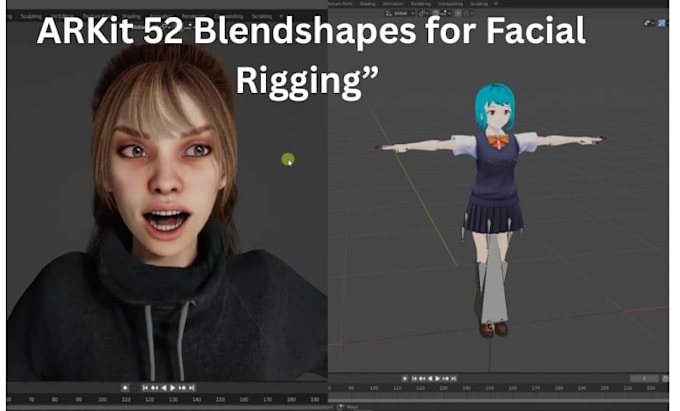Jump to end frame in left timeline

192,388
